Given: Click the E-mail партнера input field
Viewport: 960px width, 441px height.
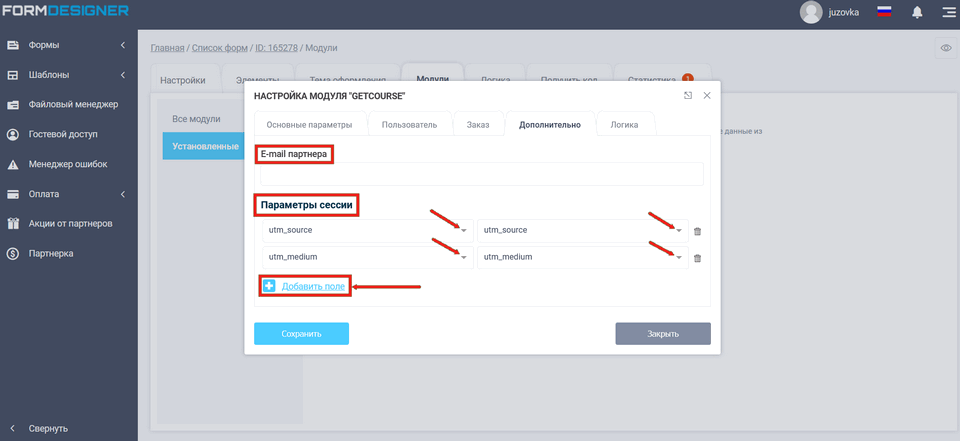Looking at the screenshot, I should (x=482, y=174).
